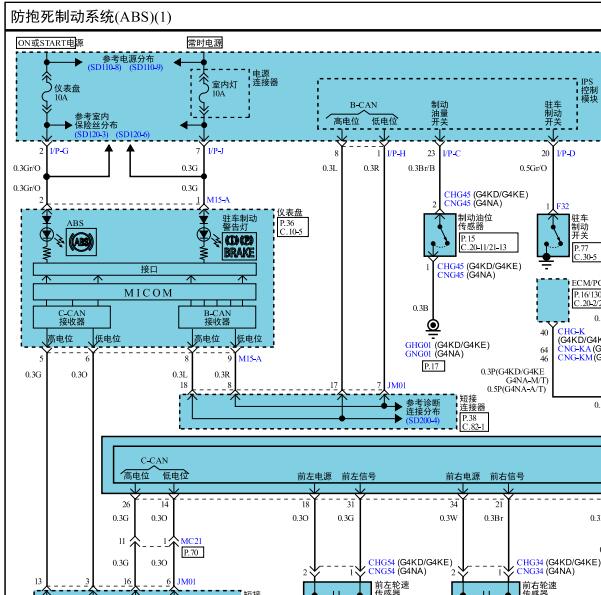Click the CHG-K connector label
The height and width of the screenshot is (595, 601).
pyautogui.click(x=571, y=332)
